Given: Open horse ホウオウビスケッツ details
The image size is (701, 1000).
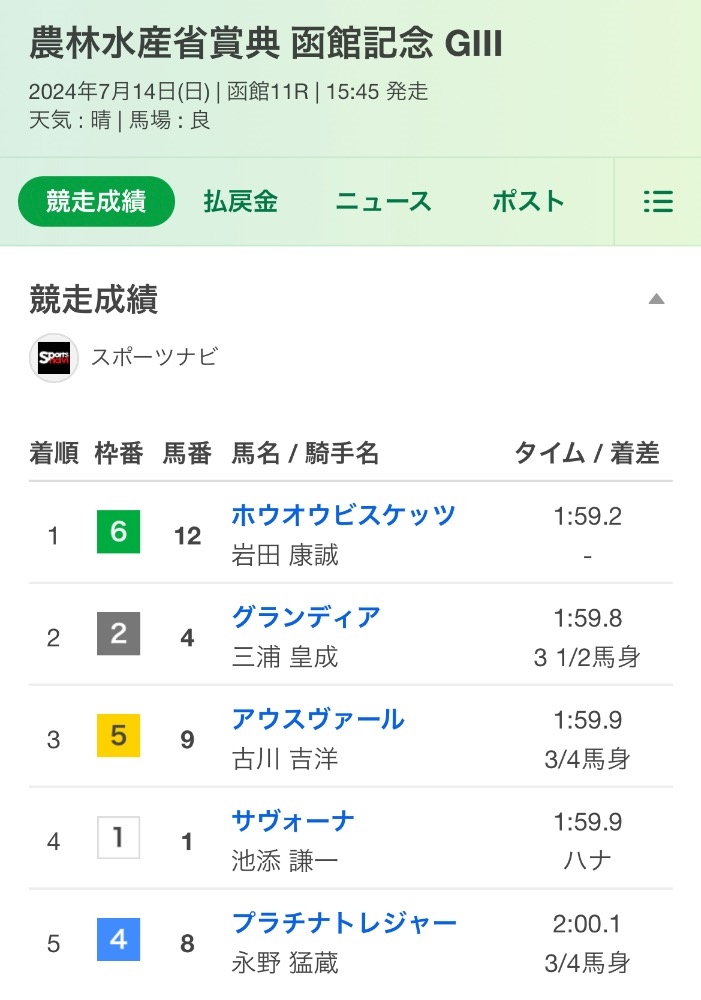Looking at the screenshot, I should coord(343,515).
